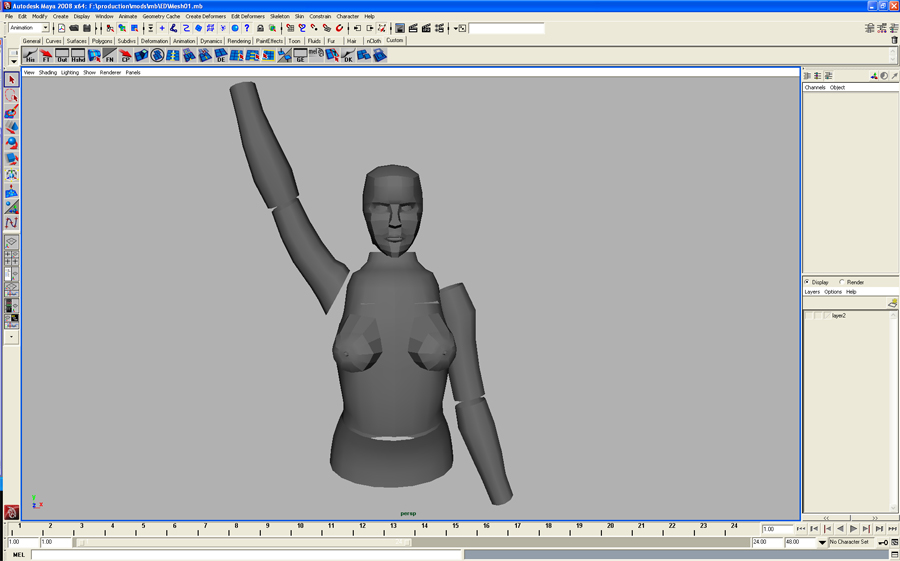Click the range slider bar
The width and height of the screenshot is (900, 561).
point(243,542)
